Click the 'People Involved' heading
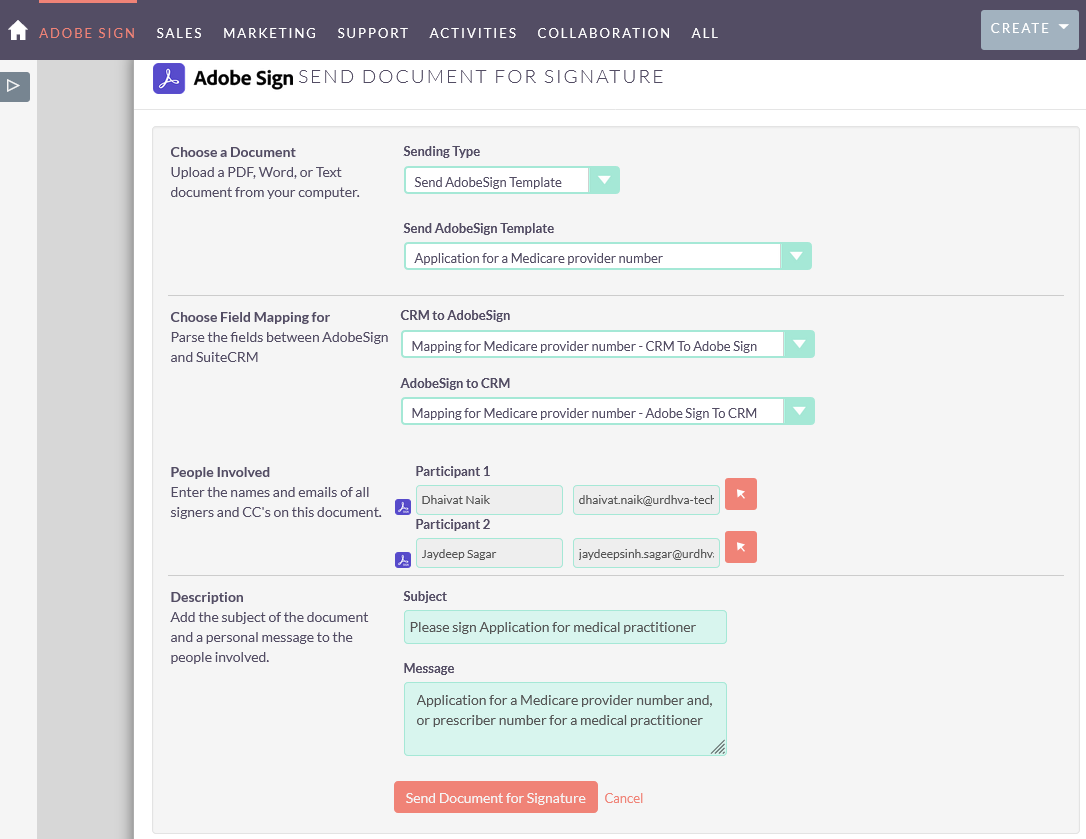 [x=220, y=473]
